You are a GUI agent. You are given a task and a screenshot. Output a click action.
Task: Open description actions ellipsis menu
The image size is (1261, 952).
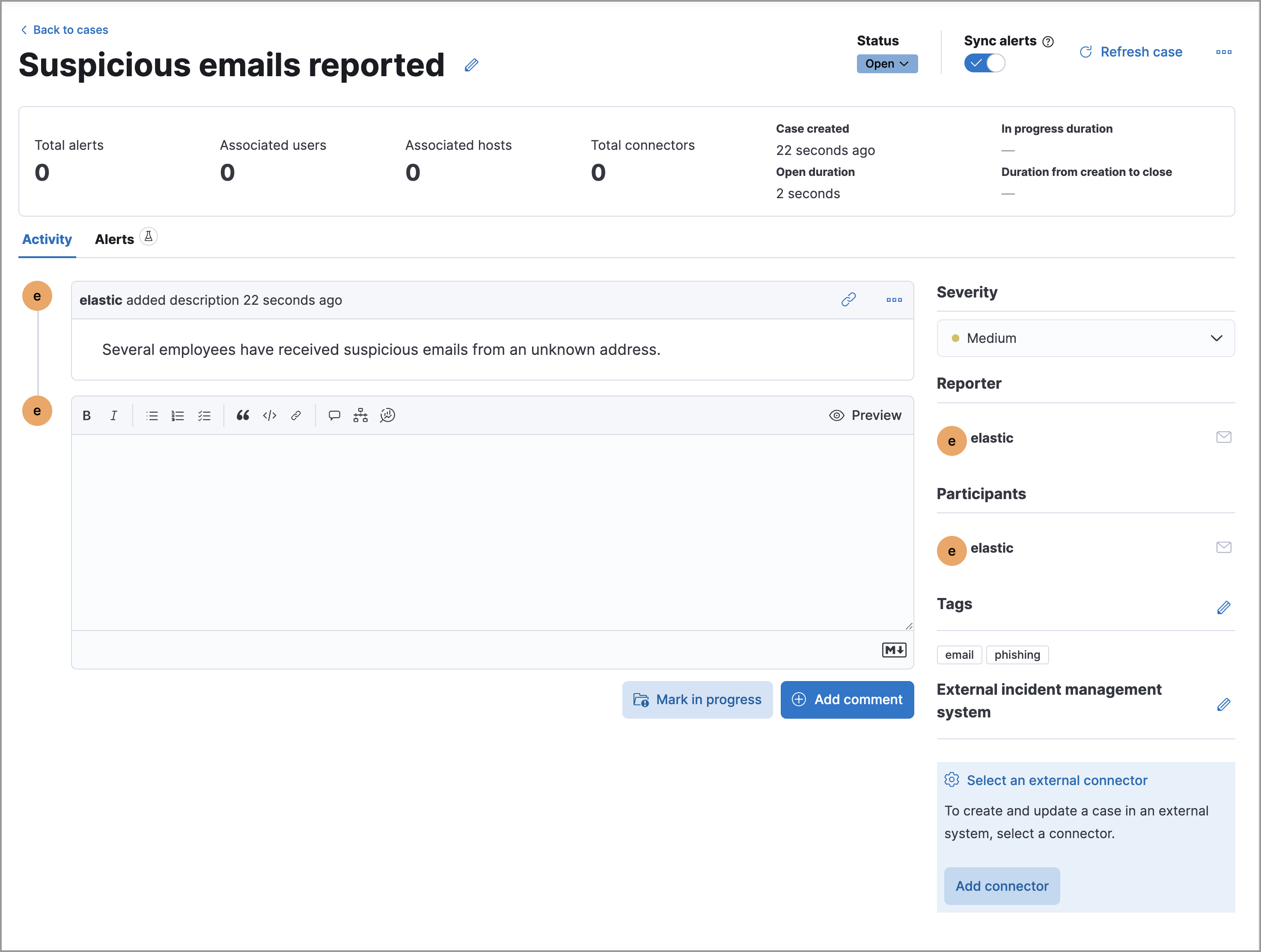[894, 300]
